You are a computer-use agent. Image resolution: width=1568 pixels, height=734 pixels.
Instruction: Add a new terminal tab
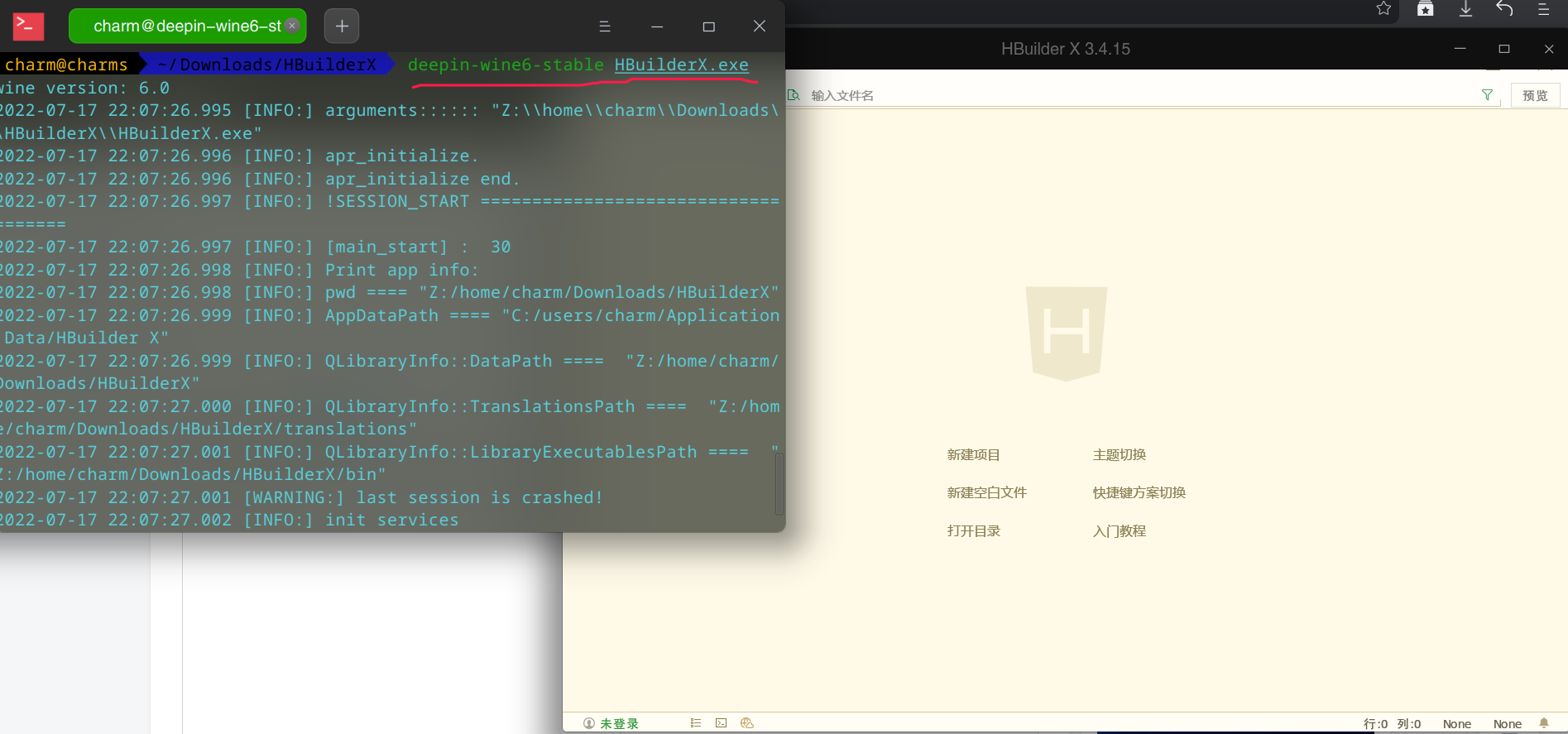[342, 26]
